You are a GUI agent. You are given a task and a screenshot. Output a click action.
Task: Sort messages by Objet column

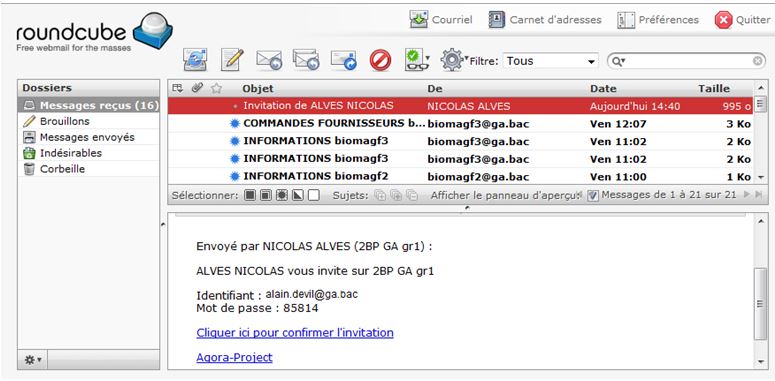258,89
